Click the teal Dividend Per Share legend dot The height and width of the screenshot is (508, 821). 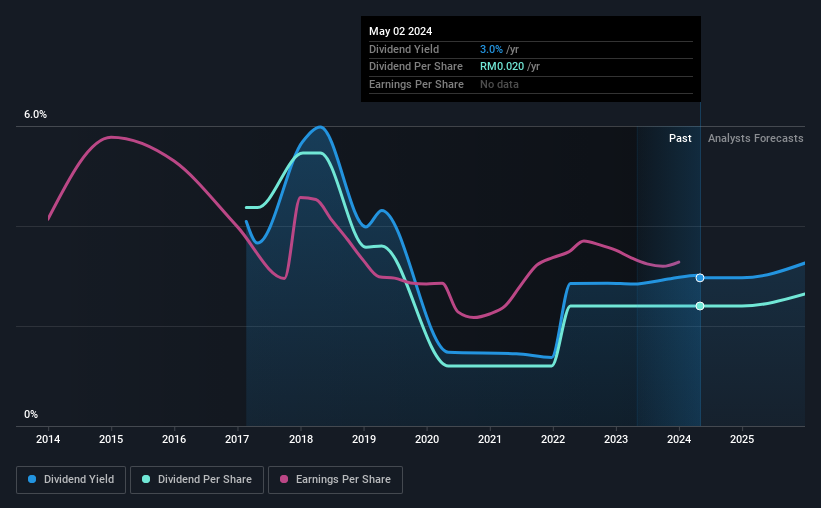[x=146, y=479]
